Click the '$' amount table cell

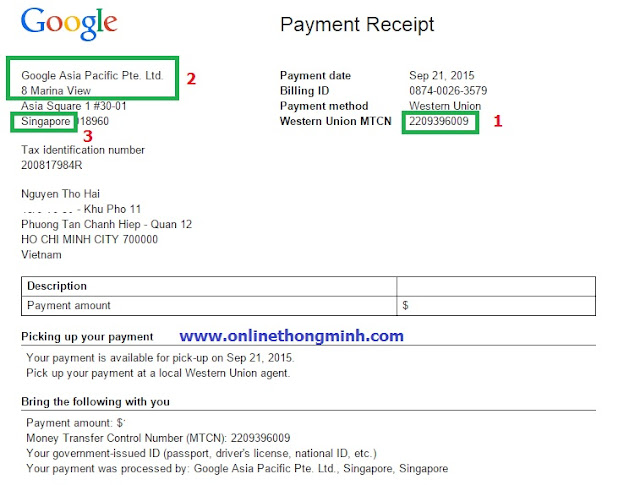tap(496, 306)
